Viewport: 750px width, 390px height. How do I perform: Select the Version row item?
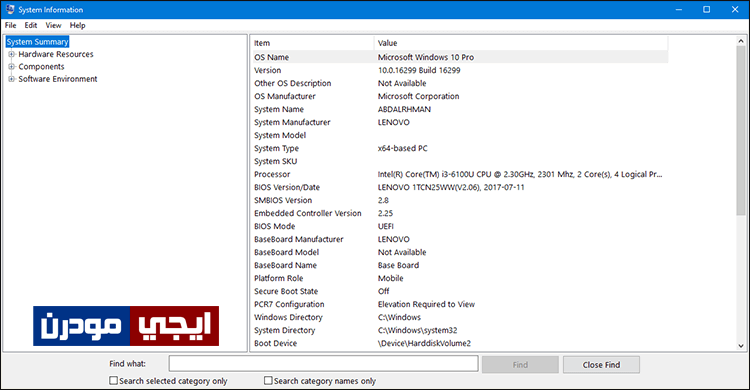[x=460, y=70]
